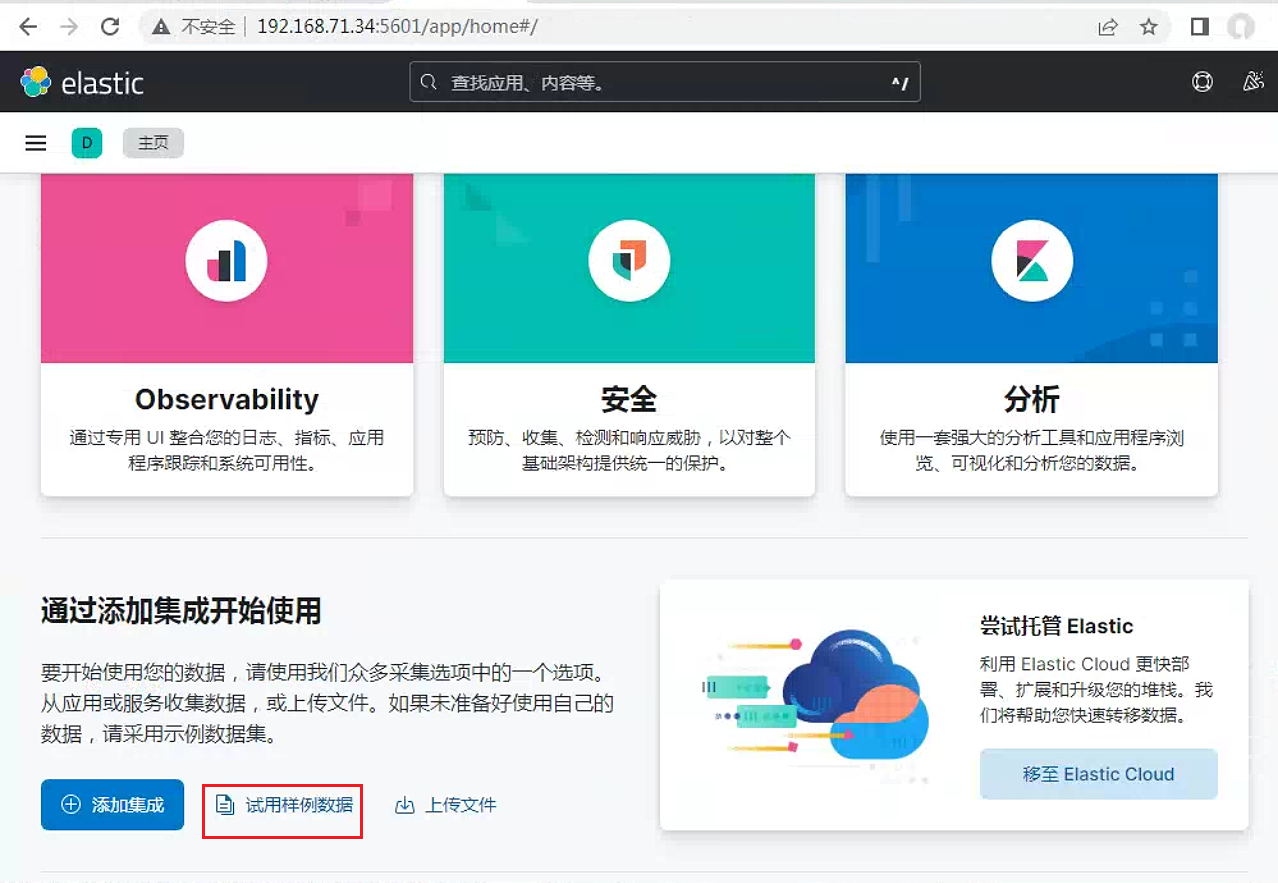Bookmark this page with the star icon
This screenshot has height=883, width=1278.
(x=1149, y=27)
